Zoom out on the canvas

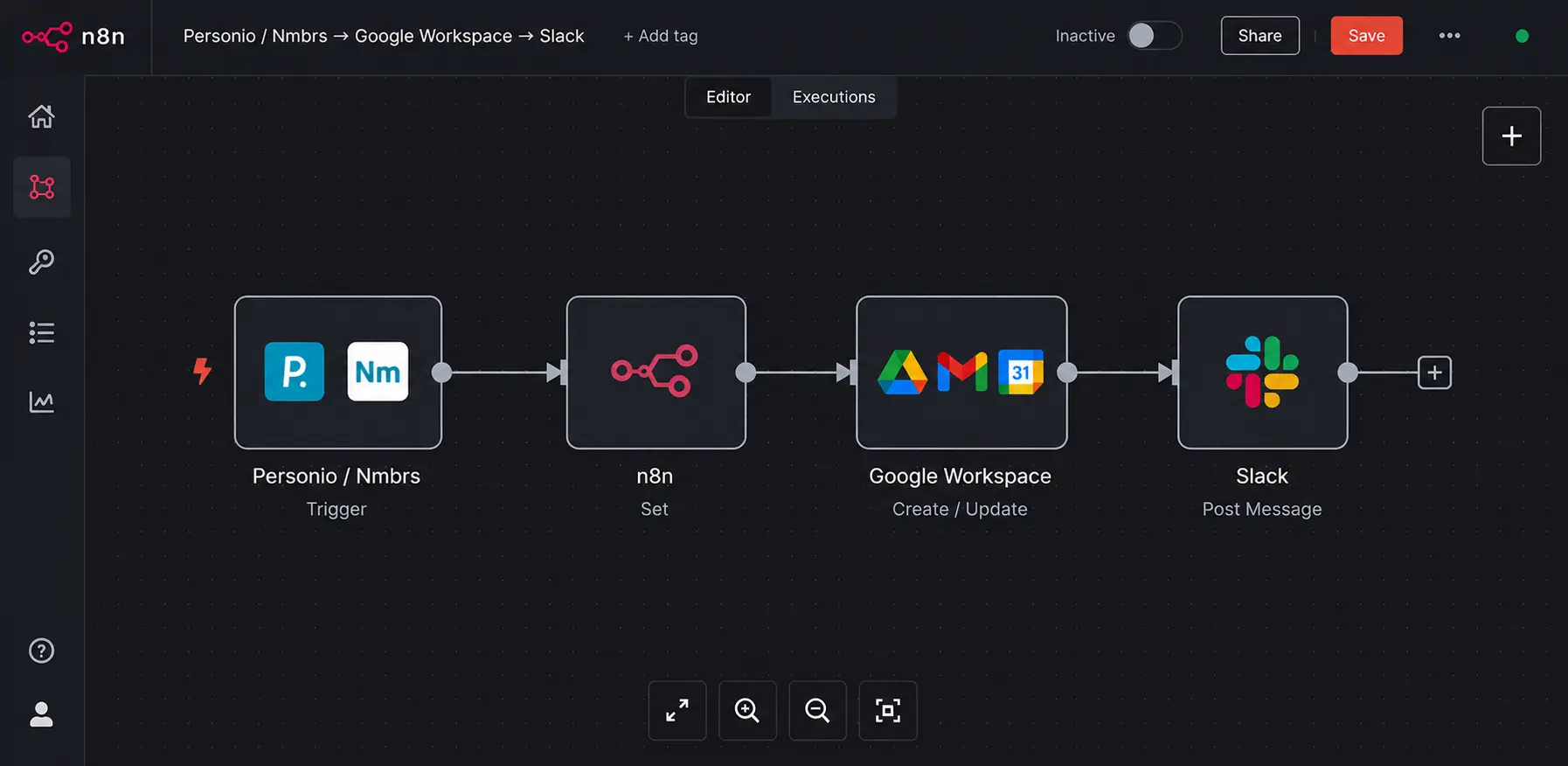(817, 710)
